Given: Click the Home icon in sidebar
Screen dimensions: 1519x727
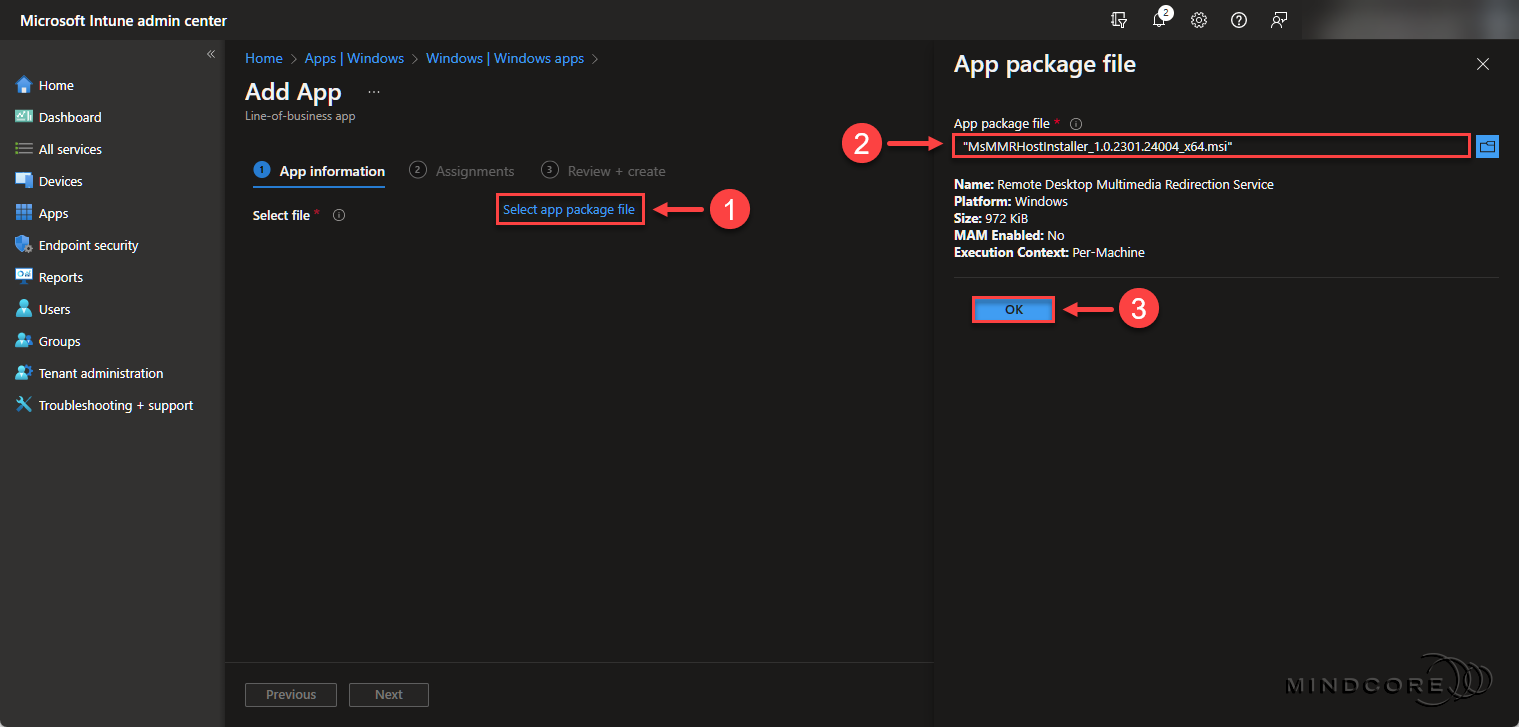Looking at the screenshot, I should coord(24,85).
